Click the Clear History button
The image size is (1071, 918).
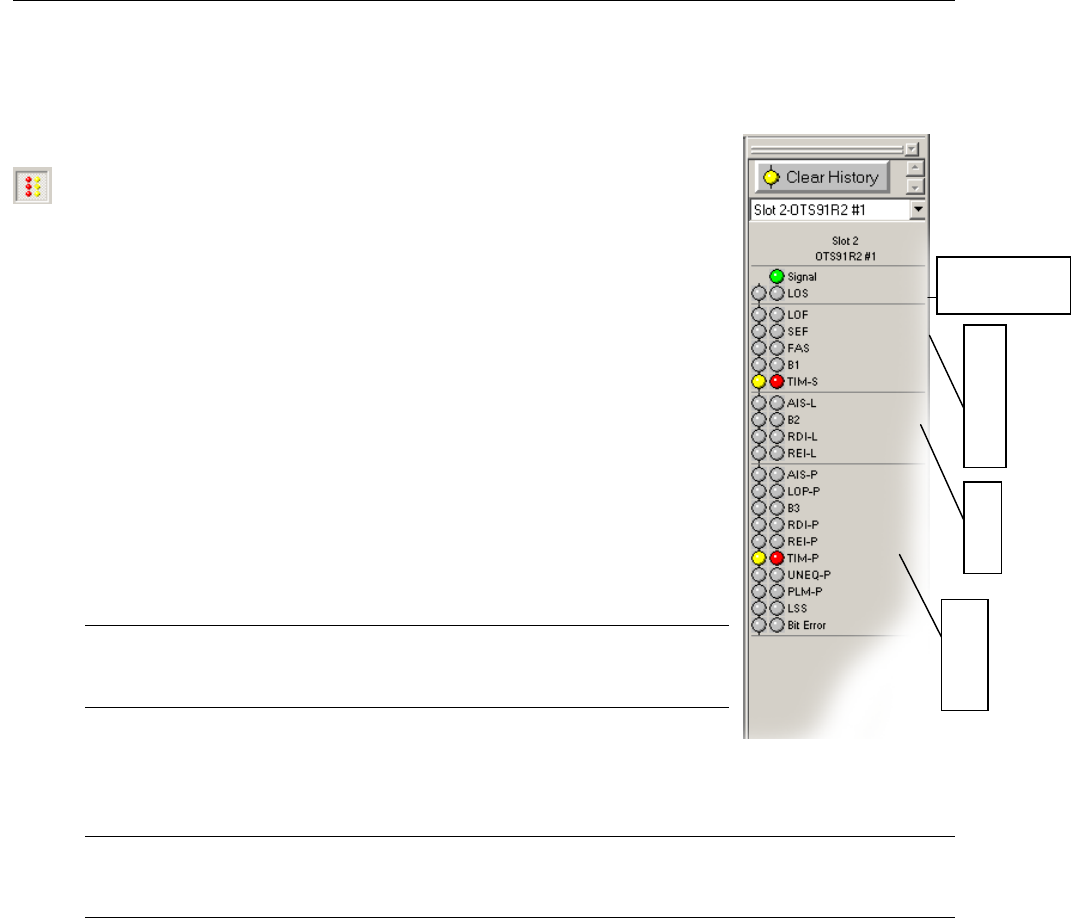(822, 177)
